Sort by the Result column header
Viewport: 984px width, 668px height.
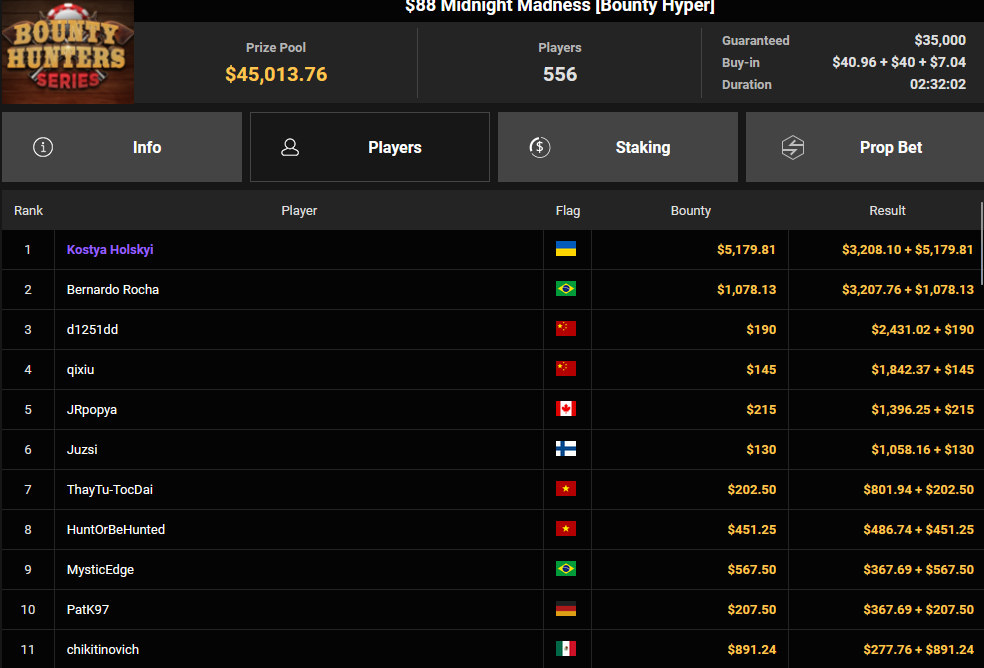887,211
